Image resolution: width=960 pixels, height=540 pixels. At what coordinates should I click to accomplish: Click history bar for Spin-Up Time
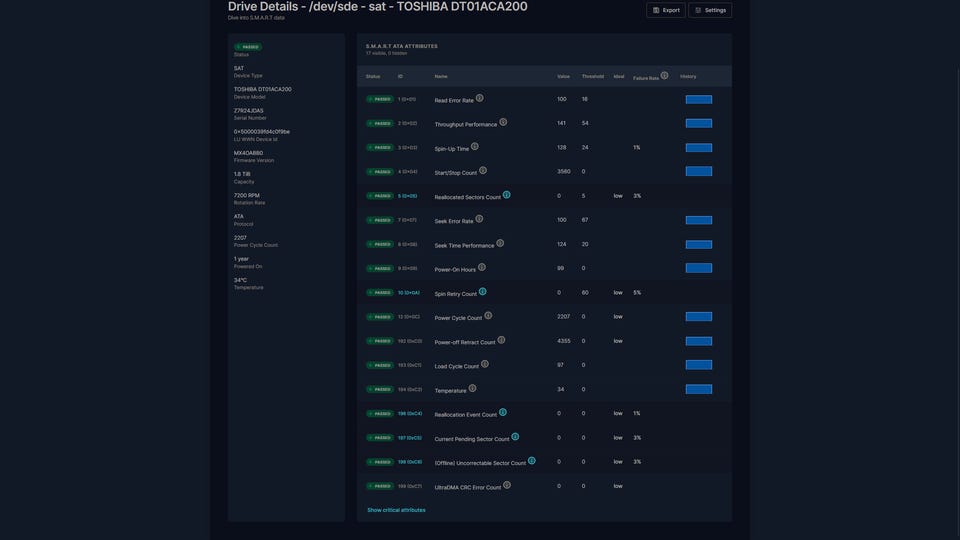pyautogui.click(x=699, y=148)
